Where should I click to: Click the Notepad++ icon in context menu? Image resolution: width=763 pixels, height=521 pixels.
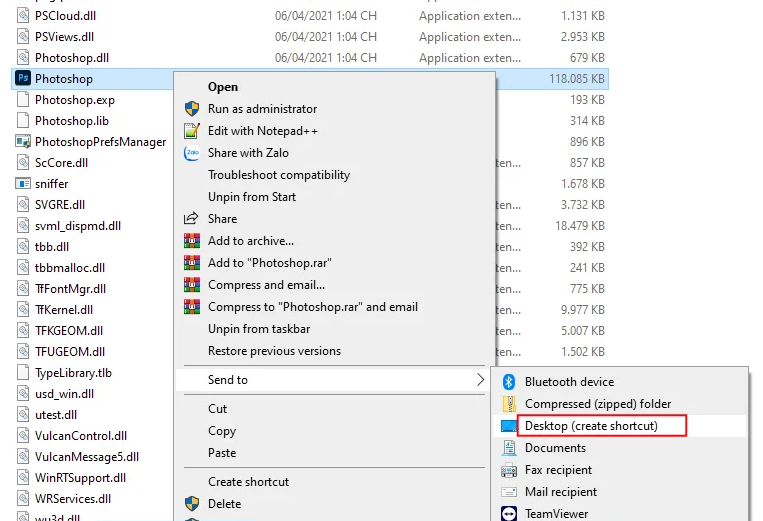click(x=191, y=131)
